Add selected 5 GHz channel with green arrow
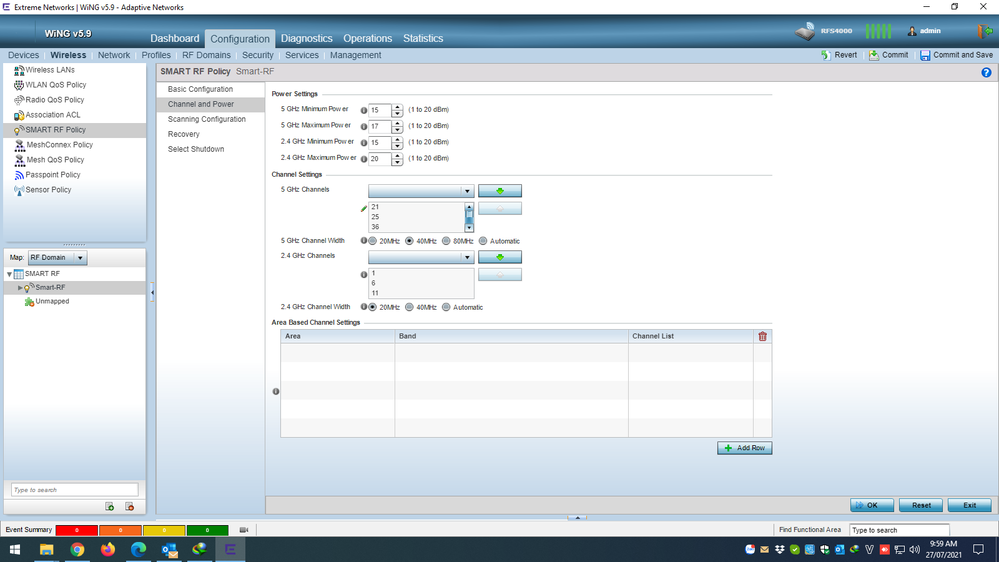999x562 pixels. pos(500,191)
